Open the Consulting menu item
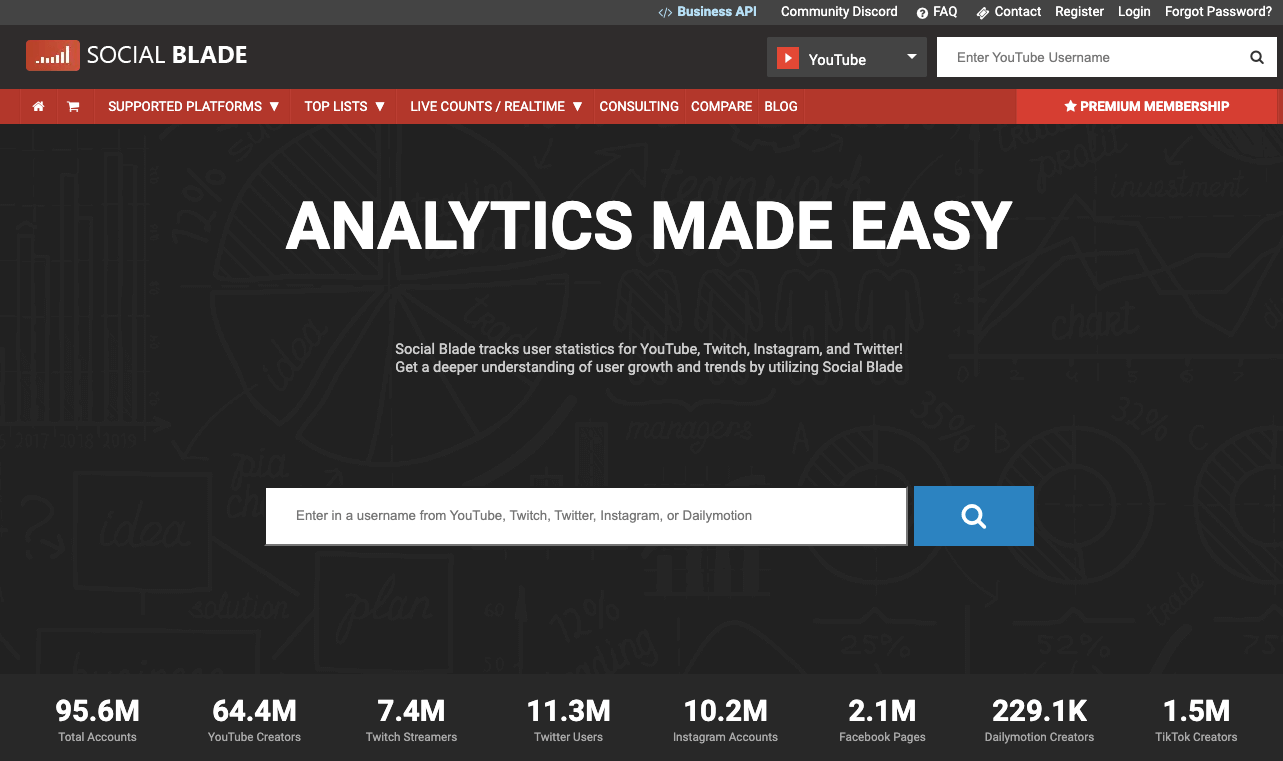This screenshot has height=761, width=1283. coord(639,106)
